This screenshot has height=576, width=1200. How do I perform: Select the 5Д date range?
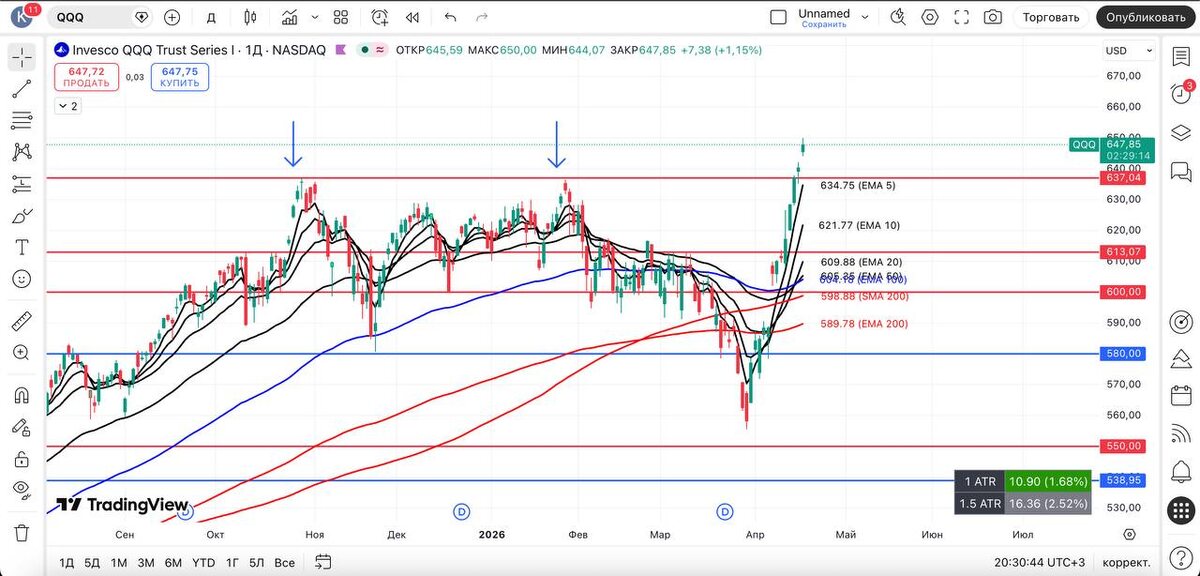(x=92, y=562)
